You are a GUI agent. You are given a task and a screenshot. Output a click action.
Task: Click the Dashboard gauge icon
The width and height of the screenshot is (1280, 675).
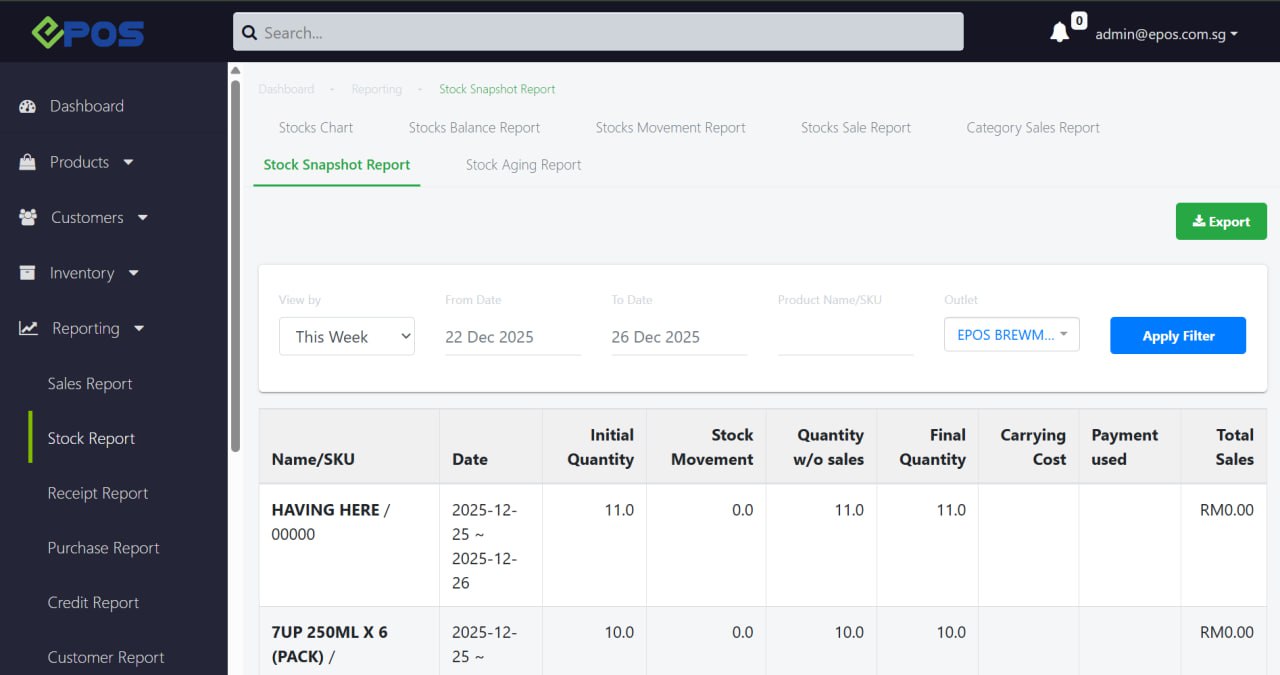tap(28, 107)
